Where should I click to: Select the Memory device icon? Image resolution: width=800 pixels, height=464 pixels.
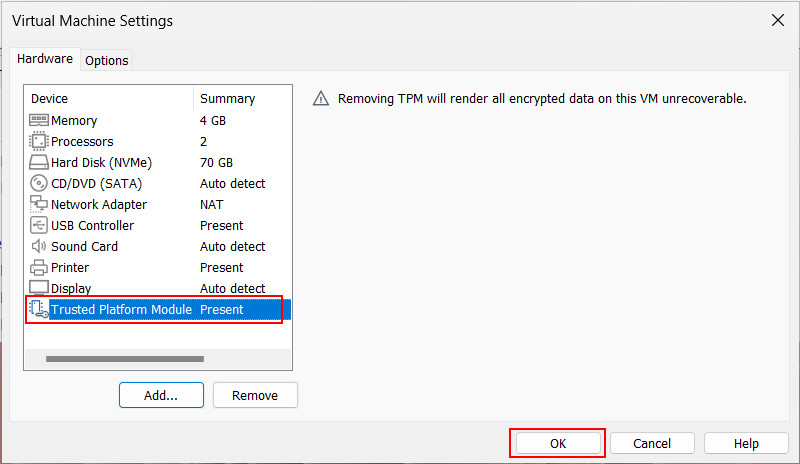pos(39,120)
